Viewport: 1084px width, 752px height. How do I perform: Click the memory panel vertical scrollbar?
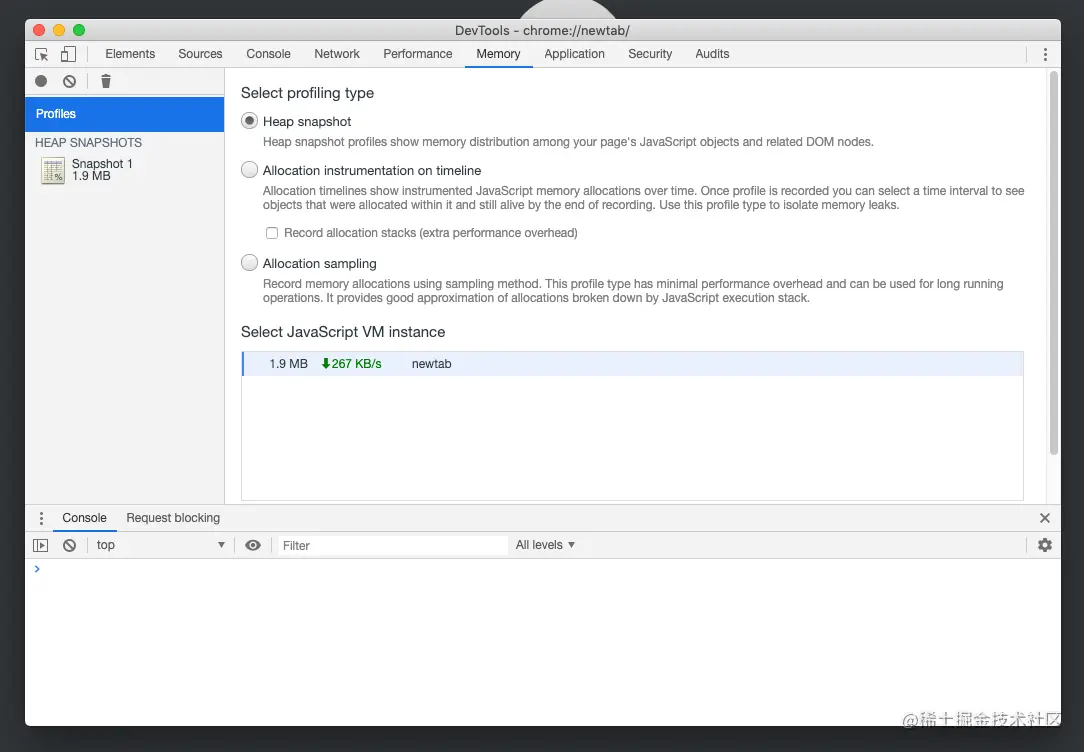pos(1054,263)
